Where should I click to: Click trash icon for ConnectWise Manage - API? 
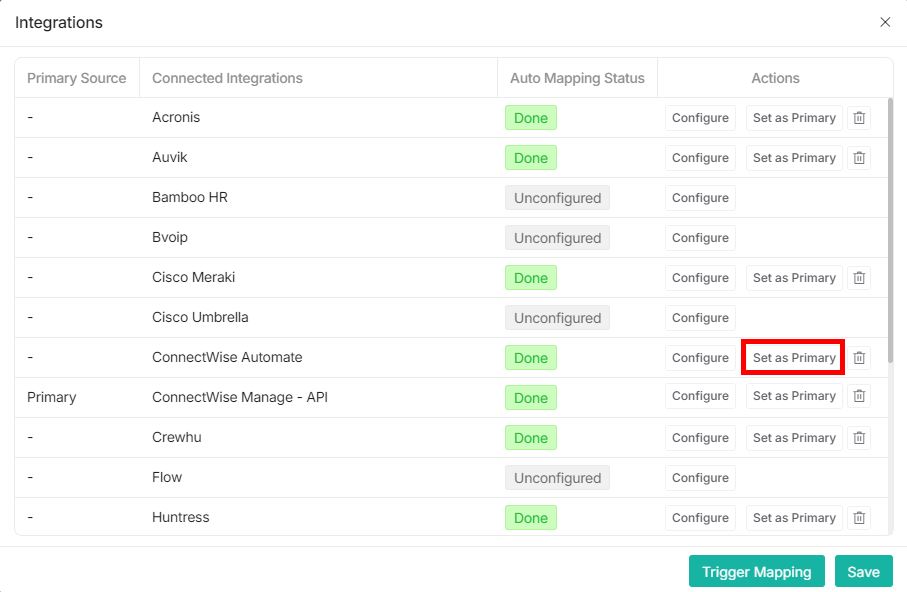click(x=858, y=396)
